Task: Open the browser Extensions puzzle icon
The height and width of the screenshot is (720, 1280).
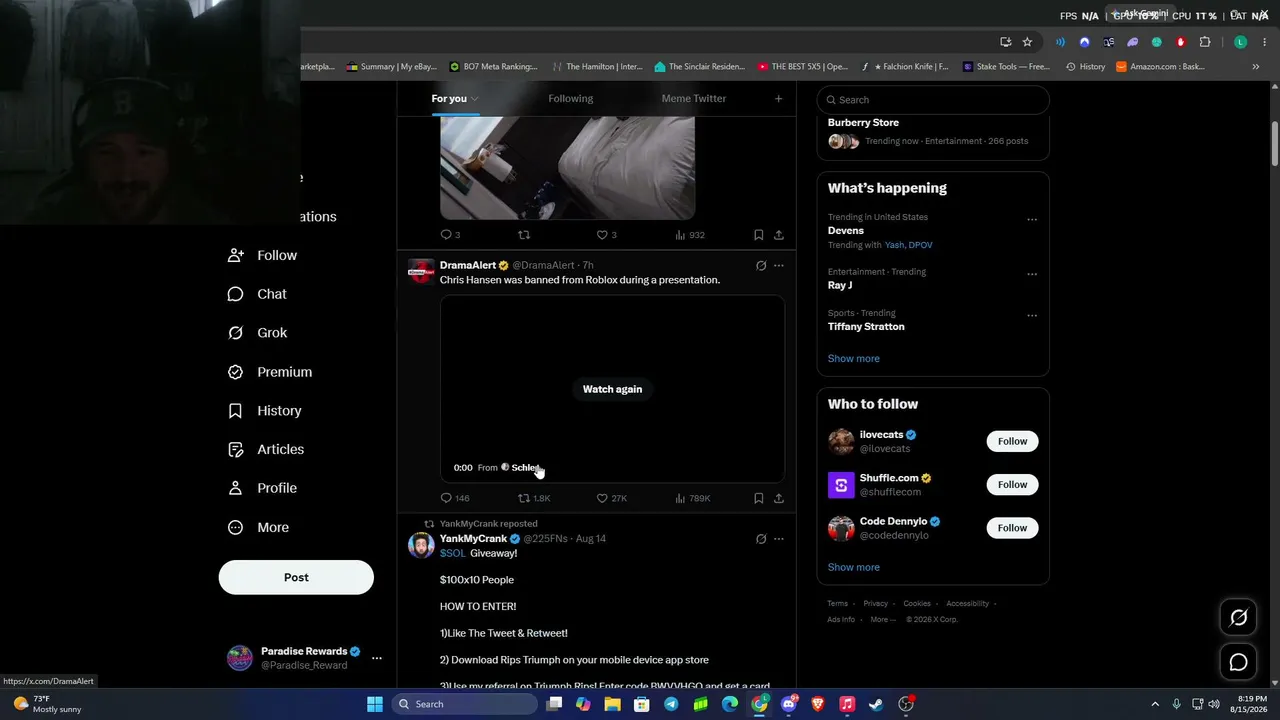Action: point(1205,42)
